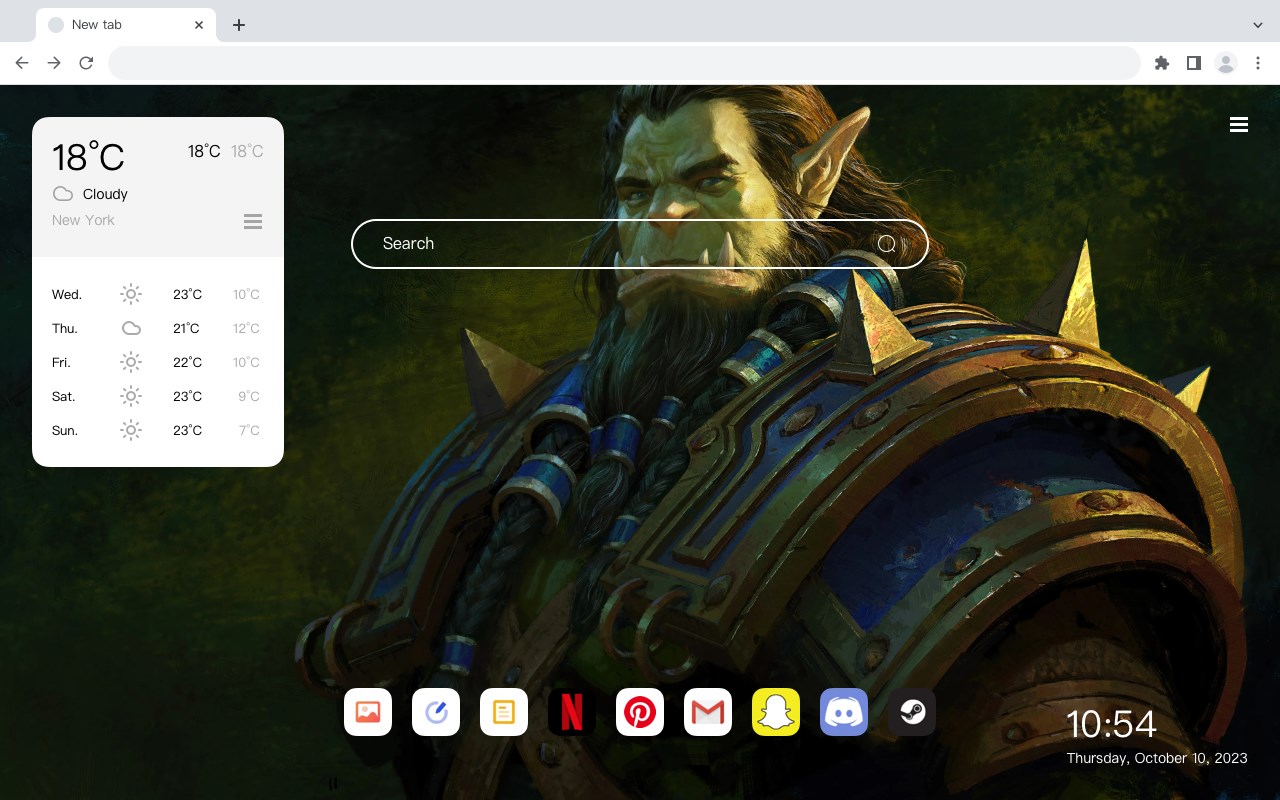Launch the Netflix shortcut
This screenshot has width=1280, height=800.
572,712
